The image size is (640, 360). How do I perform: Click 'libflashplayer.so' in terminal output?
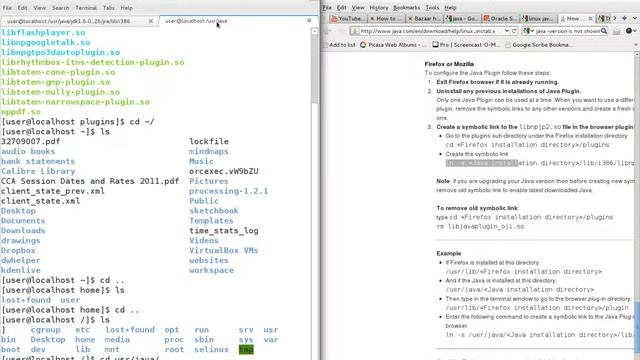coord(43,33)
